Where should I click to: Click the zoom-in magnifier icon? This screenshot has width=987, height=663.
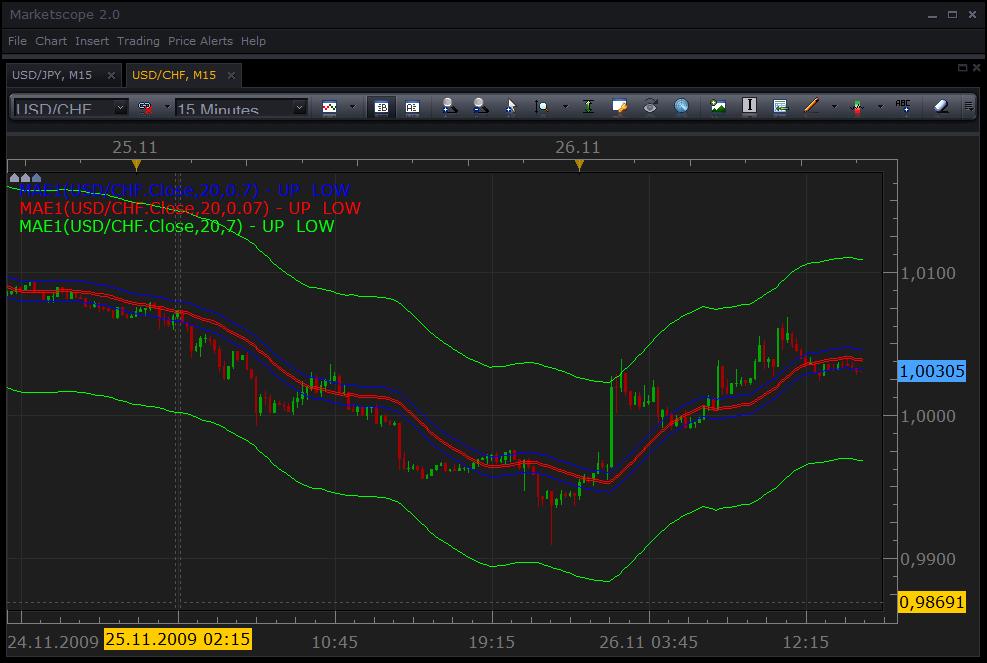(449, 106)
